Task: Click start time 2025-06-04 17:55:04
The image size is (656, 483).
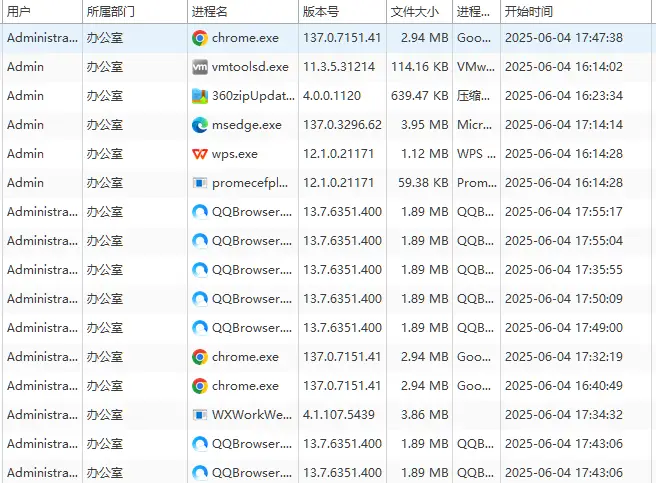Action: (564, 241)
